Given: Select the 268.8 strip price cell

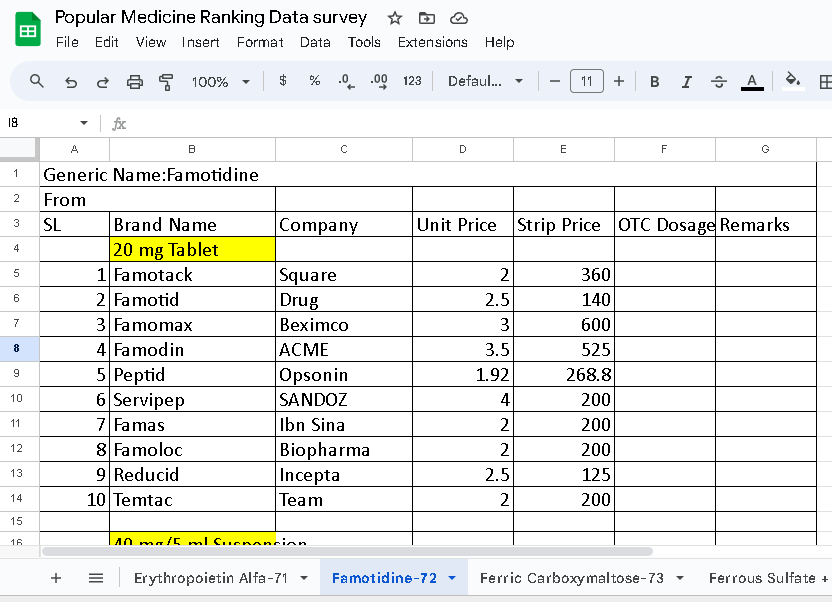Looking at the screenshot, I should pos(564,374).
